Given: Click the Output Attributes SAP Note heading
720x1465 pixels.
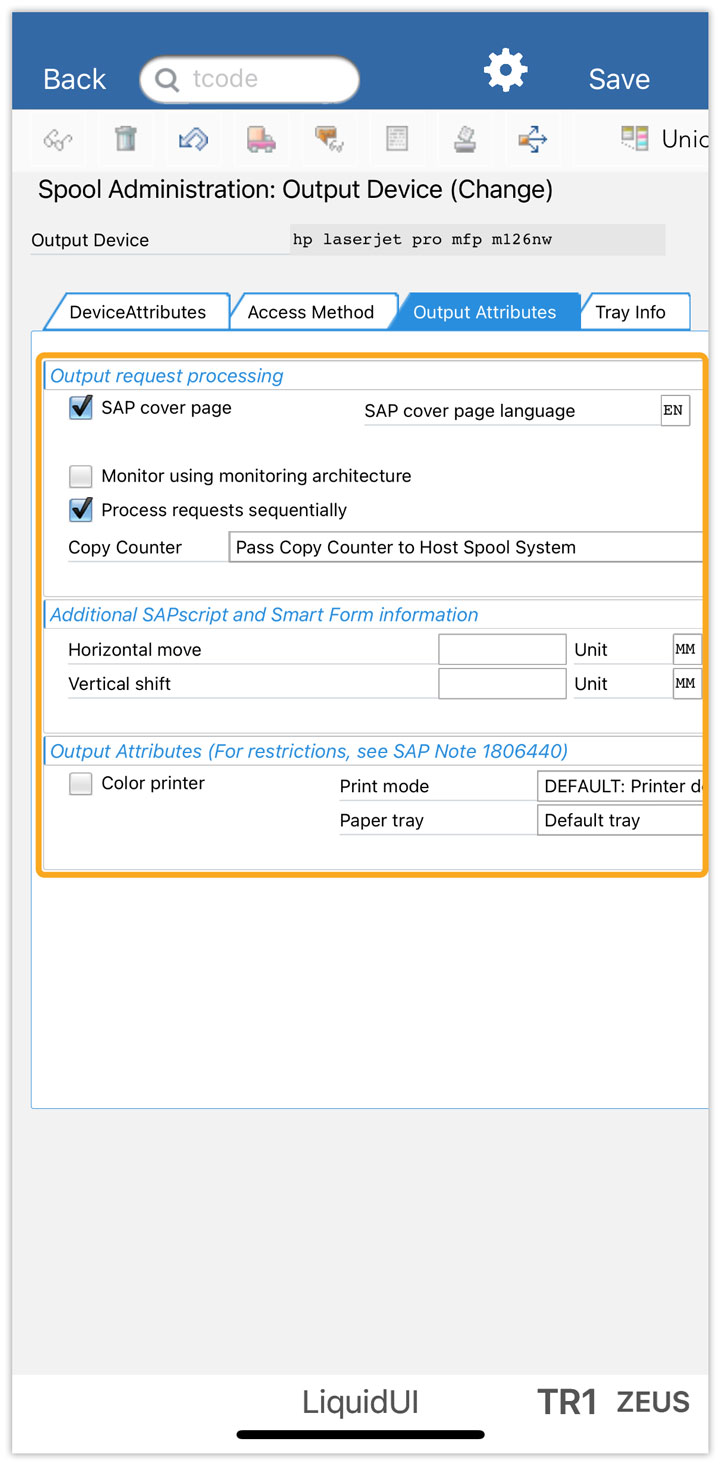Looking at the screenshot, I should coord(309,751).
